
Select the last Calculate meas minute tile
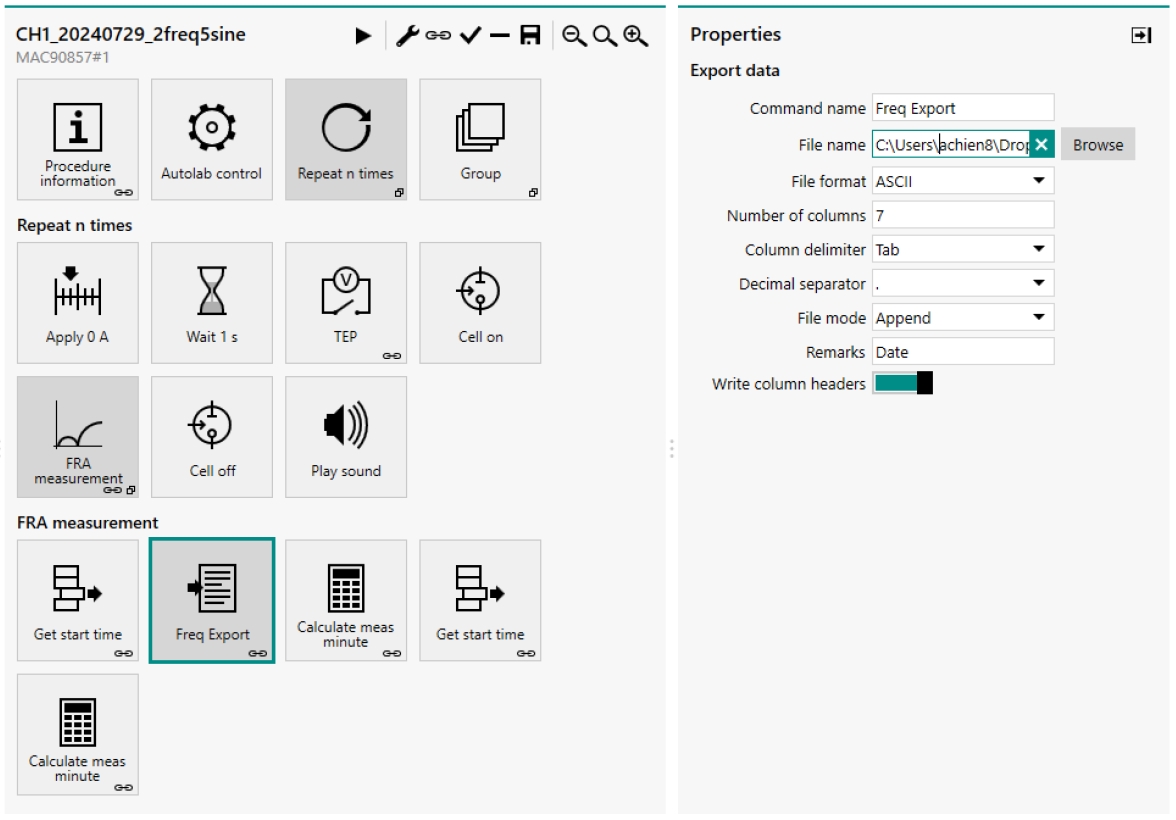pyautogui.click(x=78, y=734)
